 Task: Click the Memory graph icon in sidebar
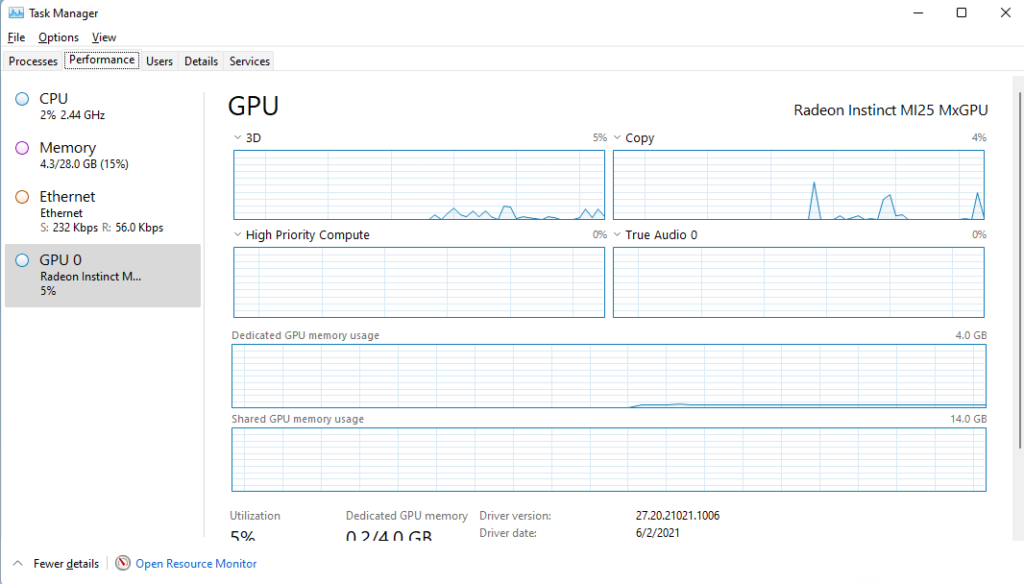pyautogui.click(x=21, y=148)
